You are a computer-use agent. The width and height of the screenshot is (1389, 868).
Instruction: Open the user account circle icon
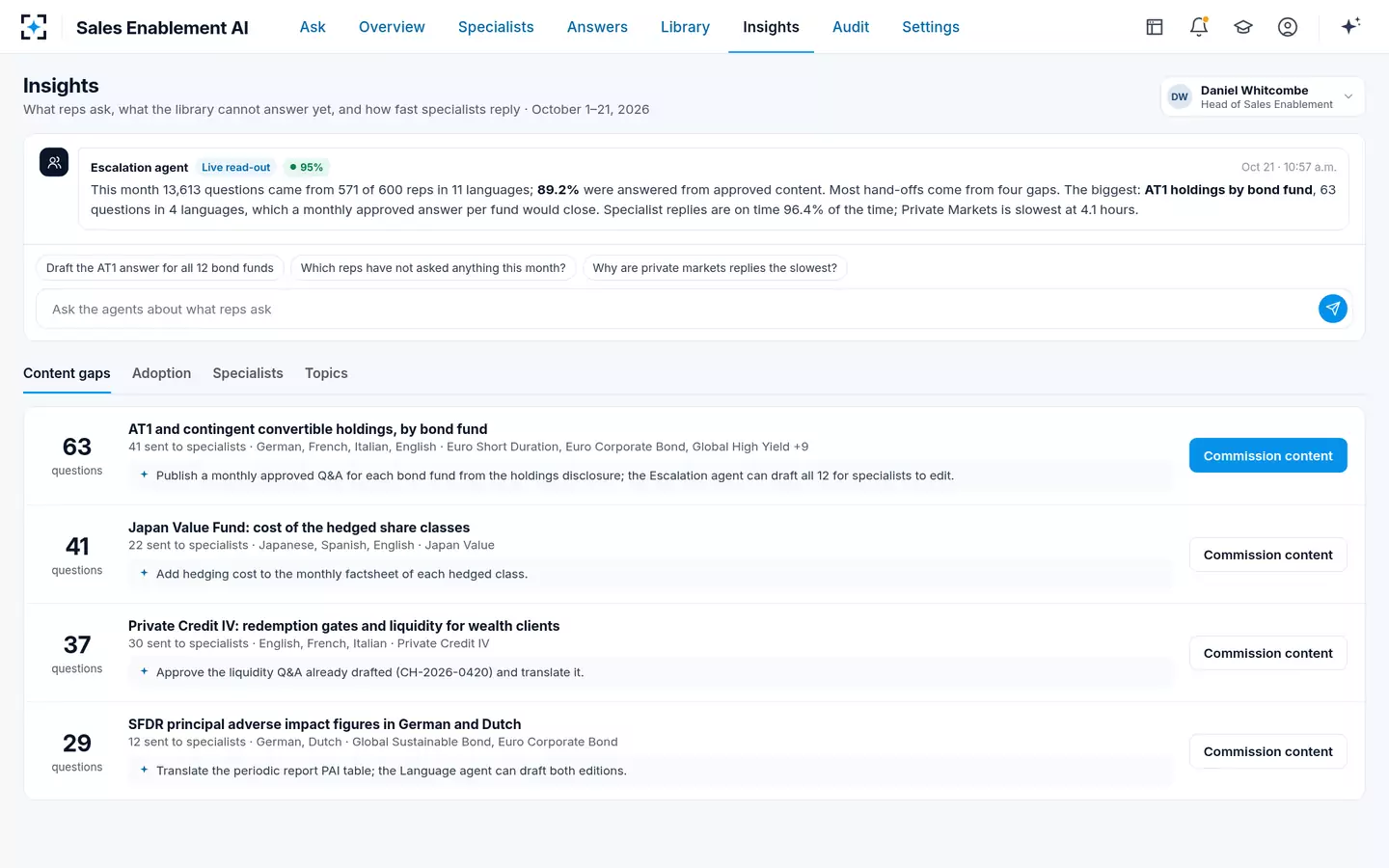click(x=1288, y=27)
